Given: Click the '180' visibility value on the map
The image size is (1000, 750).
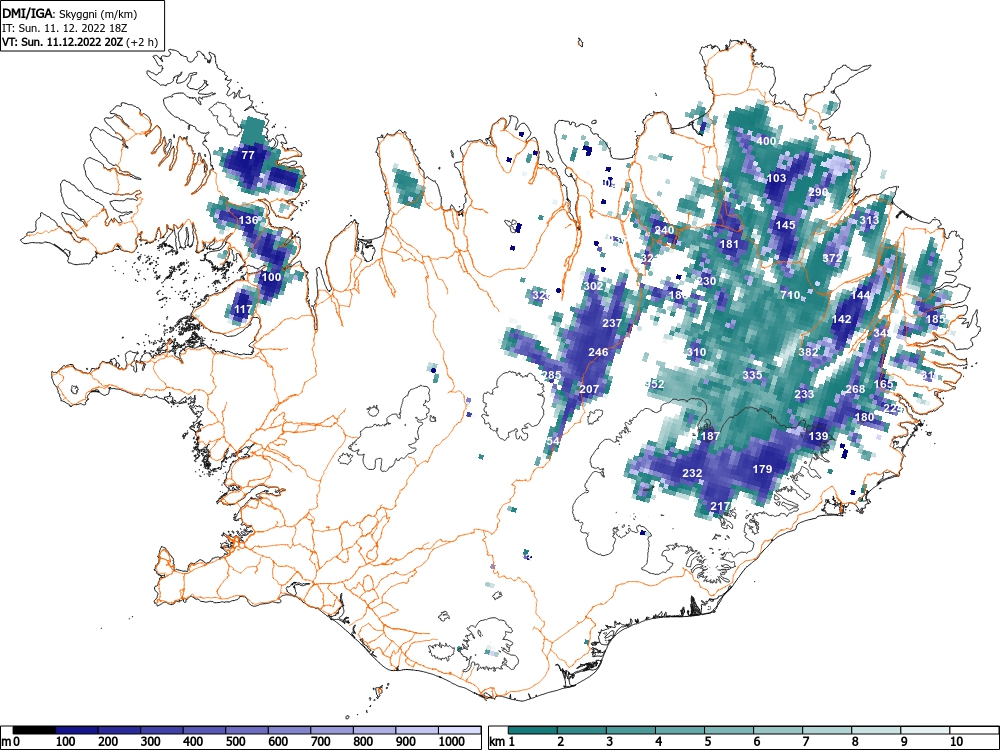Looking at the screenshot, I should click(x=865, y=417).
